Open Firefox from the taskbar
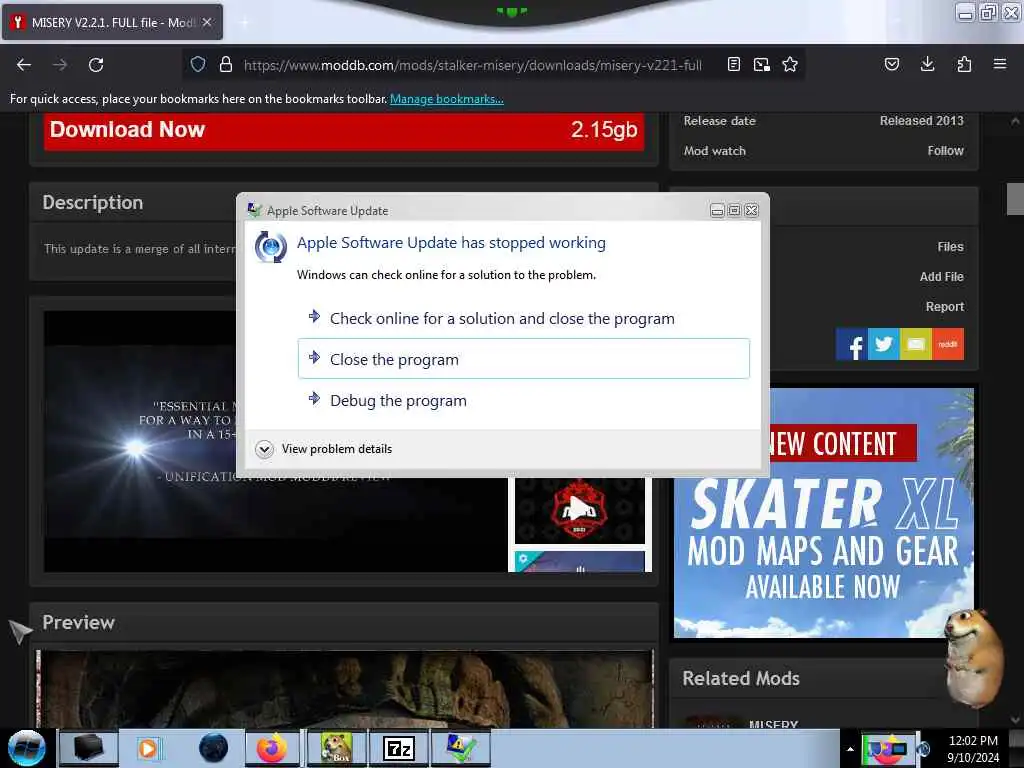The height and width of the screenshot is (768, 1024). (x=272, y=748)
